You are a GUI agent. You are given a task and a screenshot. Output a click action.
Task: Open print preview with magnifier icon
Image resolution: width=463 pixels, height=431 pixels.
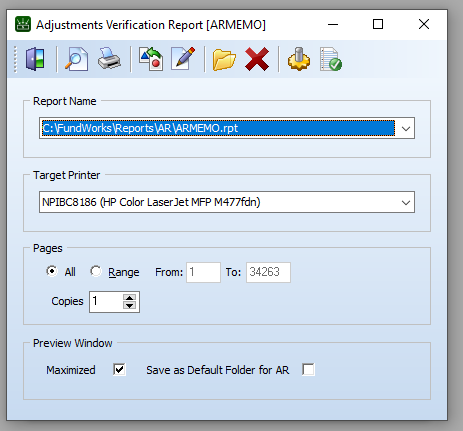click(x=76, y=59)
